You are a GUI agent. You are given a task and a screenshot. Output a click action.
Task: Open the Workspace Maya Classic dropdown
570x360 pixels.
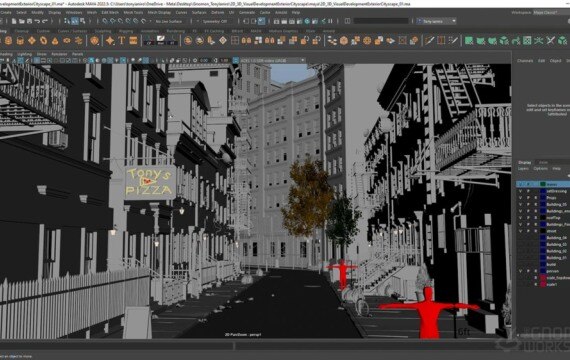[x=550, y=12]
